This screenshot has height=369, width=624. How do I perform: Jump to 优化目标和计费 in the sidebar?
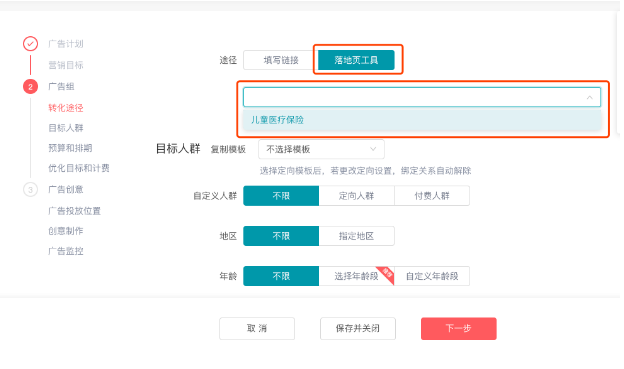pyautogui.click(x=79, y=168)
